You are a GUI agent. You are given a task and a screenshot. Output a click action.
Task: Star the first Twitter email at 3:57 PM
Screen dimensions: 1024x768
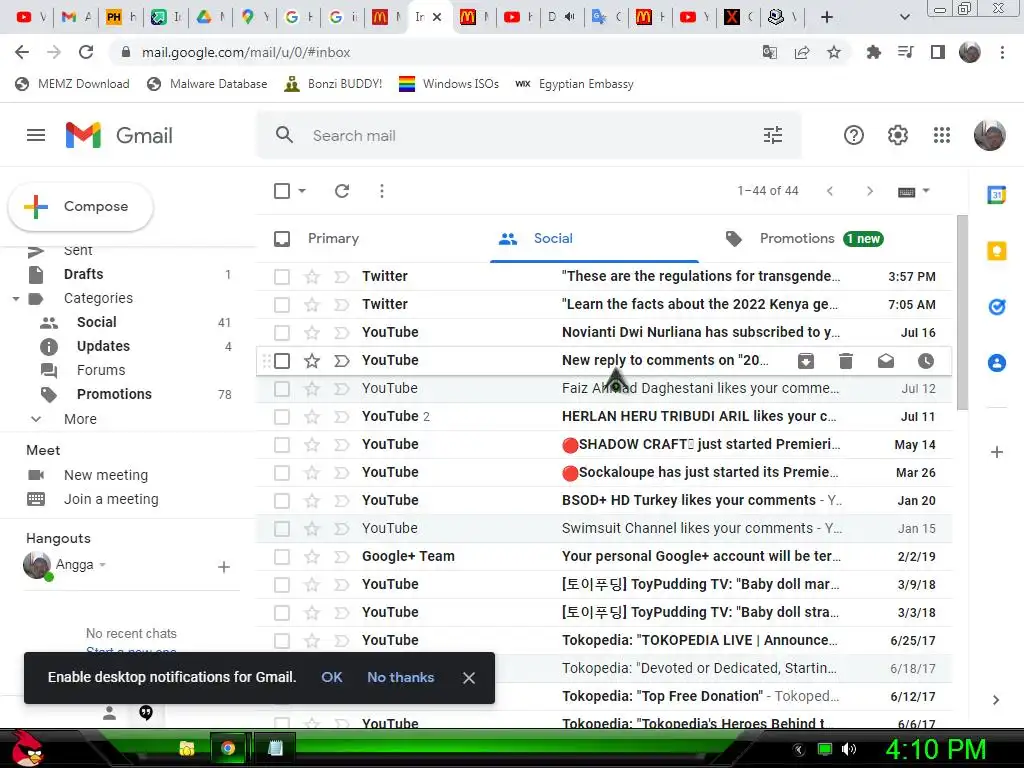pos(312,277)
